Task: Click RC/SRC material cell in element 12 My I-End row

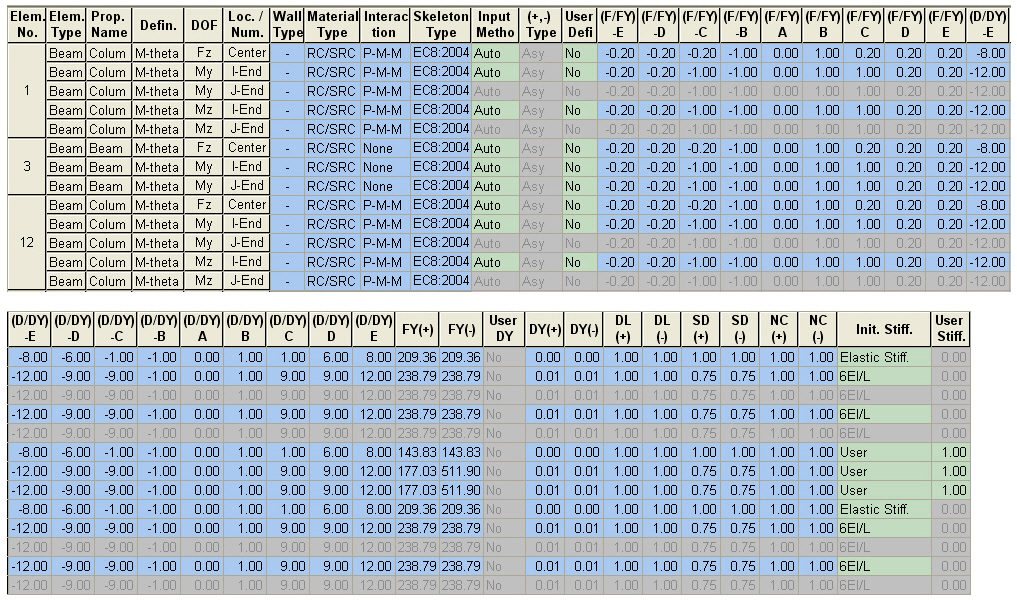Action: (333, 224)
